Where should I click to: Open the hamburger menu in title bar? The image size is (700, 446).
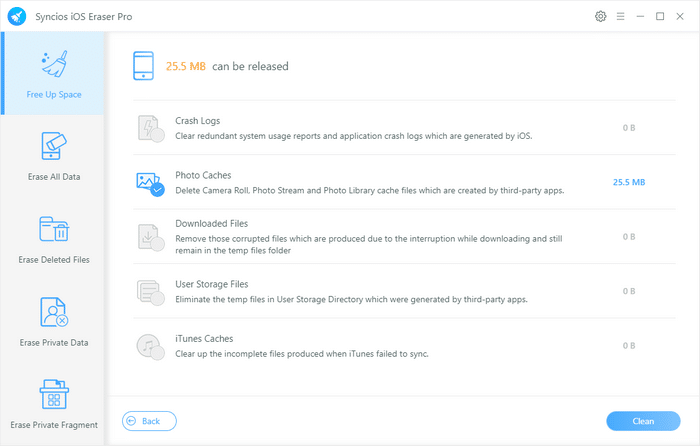620,16
